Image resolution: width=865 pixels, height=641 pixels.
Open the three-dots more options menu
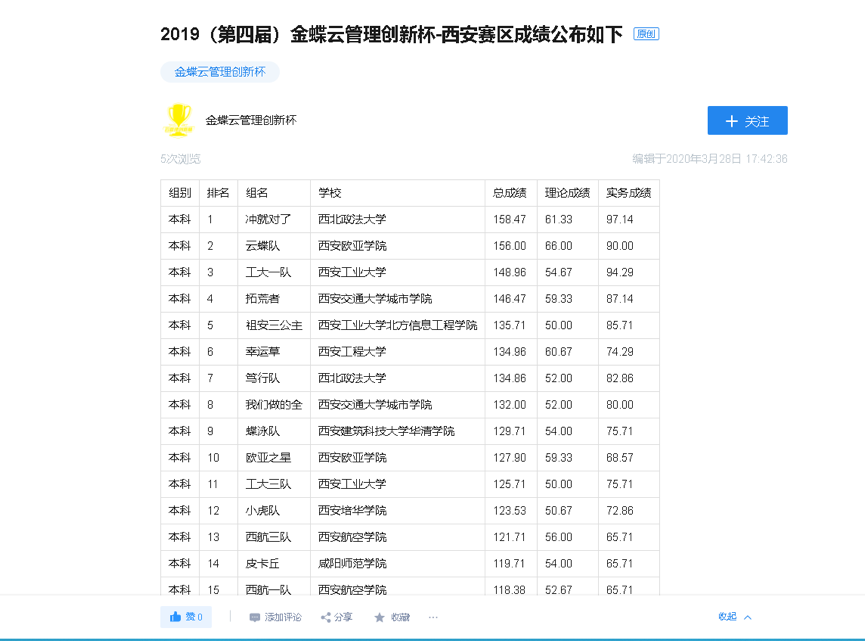click(433, 617)
